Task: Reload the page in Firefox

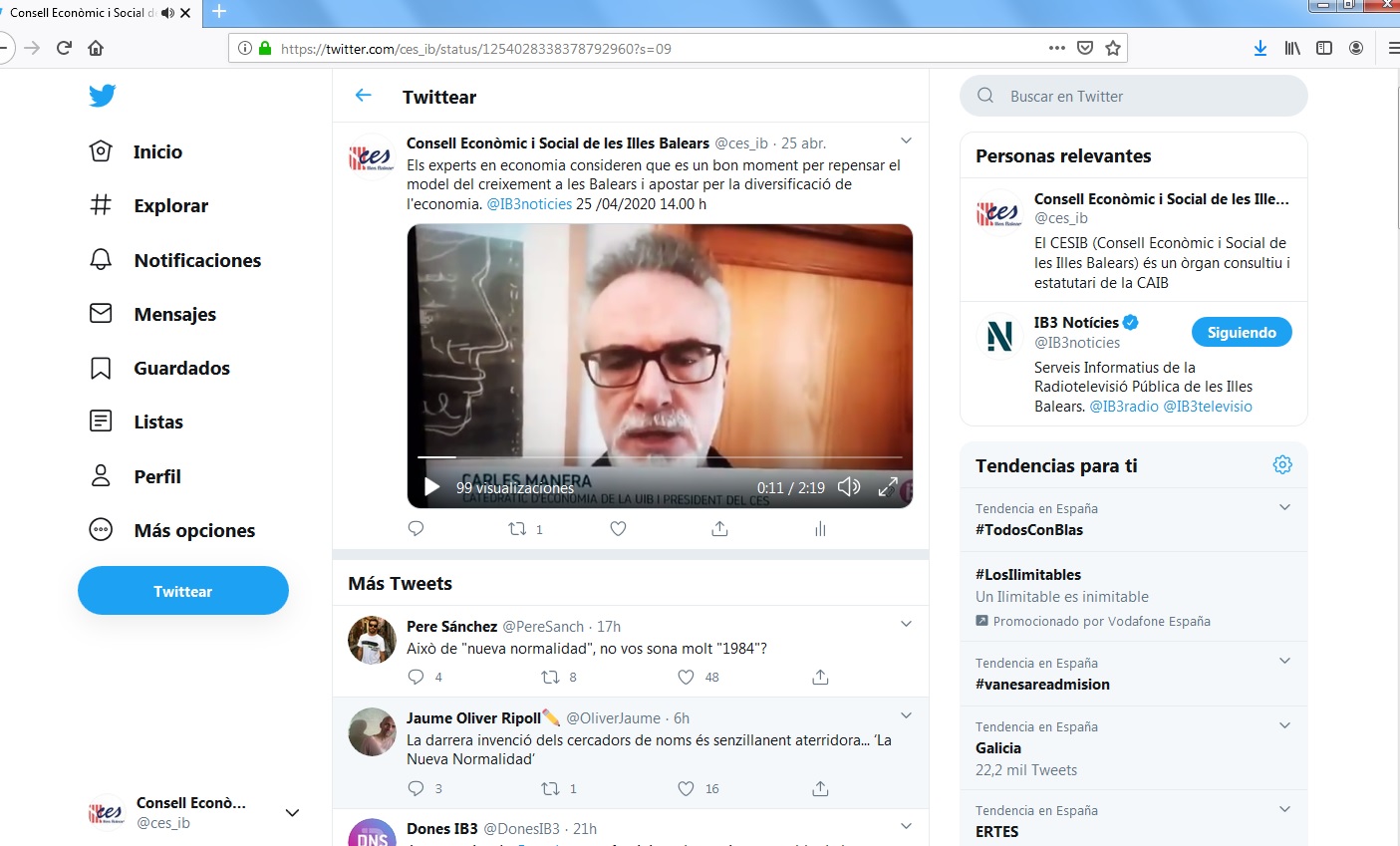Action: [x=64, y=48]
